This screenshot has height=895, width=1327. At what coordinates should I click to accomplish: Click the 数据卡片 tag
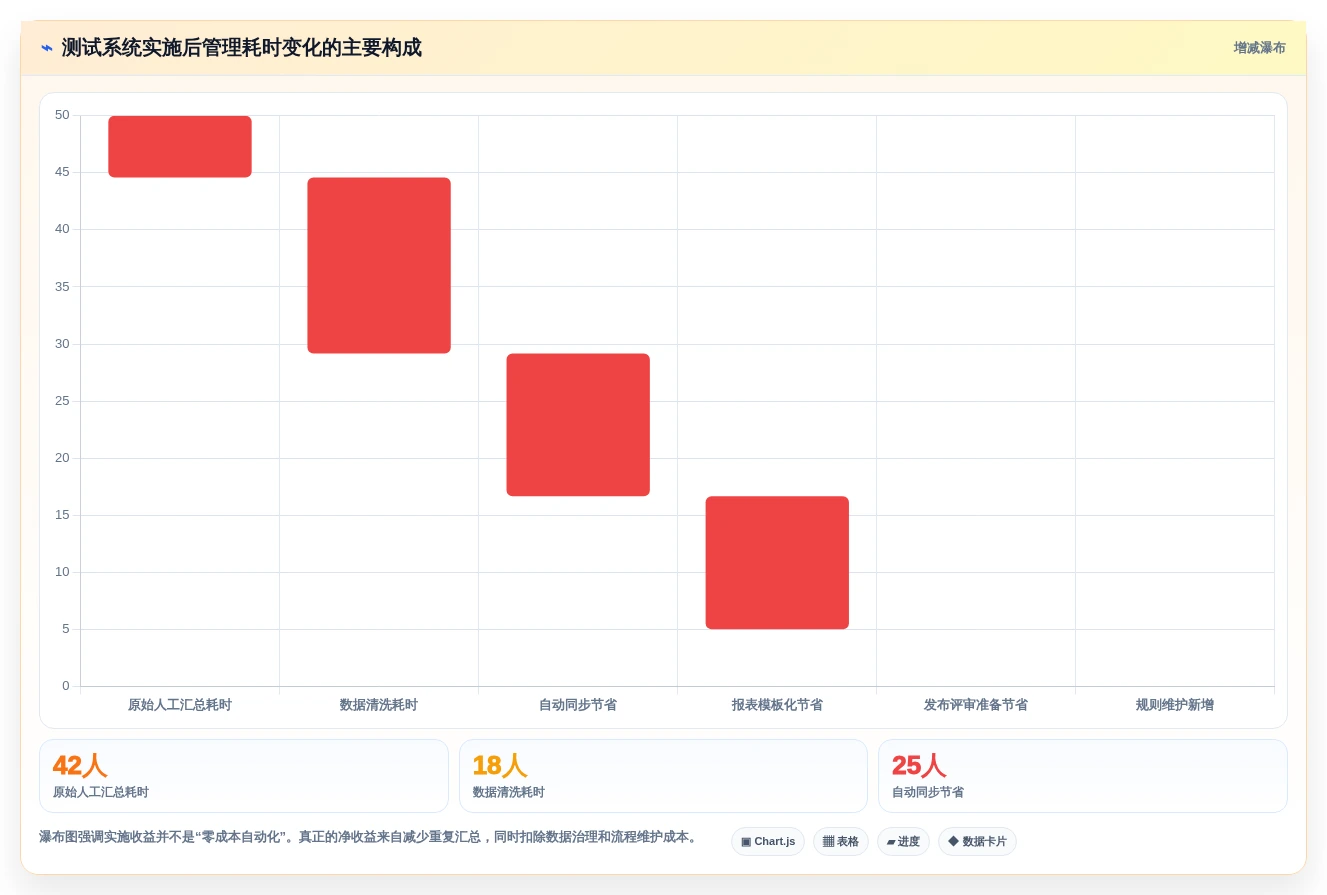coord(977,842)
